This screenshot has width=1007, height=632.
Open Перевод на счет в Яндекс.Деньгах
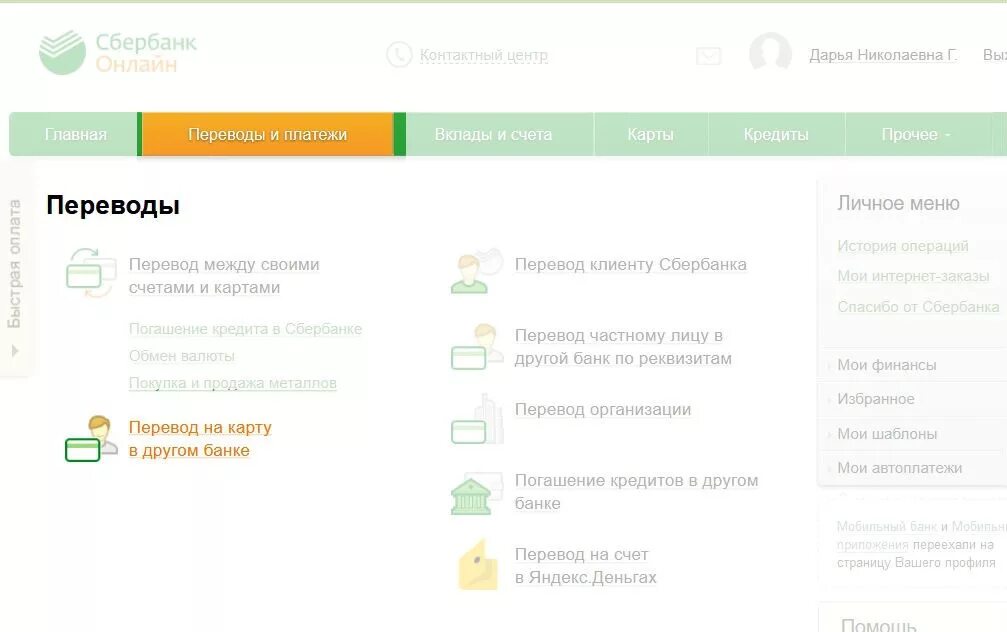tap(586, 566)
